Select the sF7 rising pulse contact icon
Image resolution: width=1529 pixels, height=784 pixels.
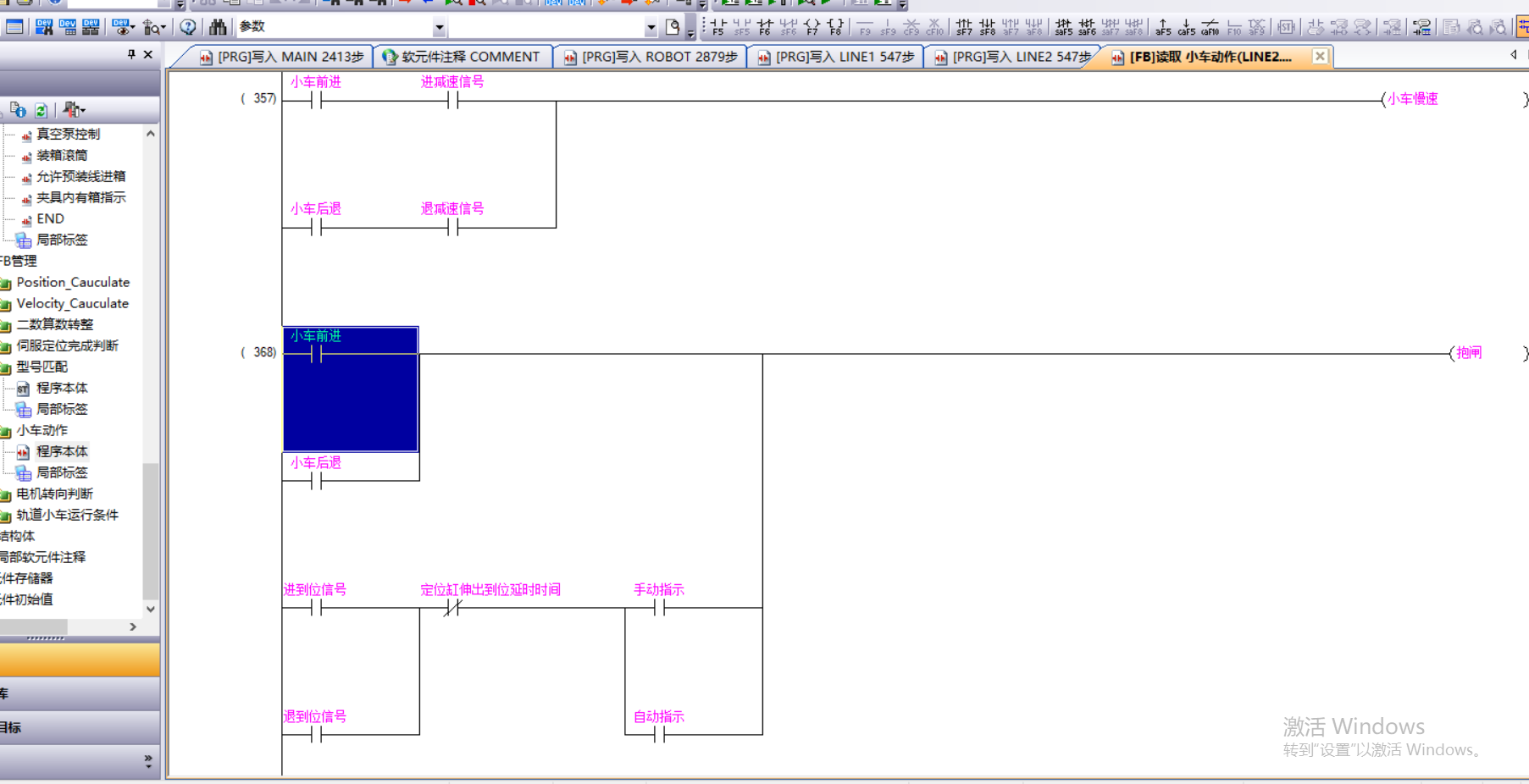tap(964, 27)
